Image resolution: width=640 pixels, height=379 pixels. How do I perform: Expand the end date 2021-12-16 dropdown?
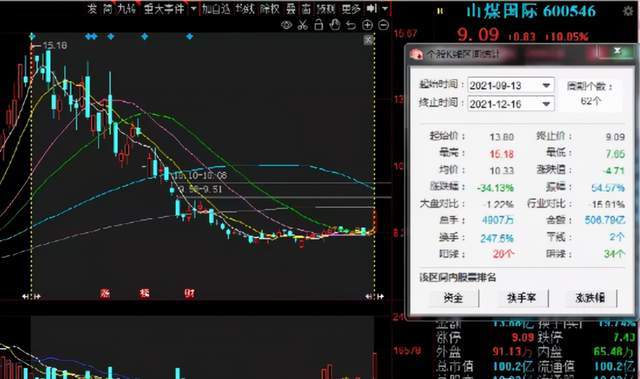pyautogui.click(x=546, y=104)
